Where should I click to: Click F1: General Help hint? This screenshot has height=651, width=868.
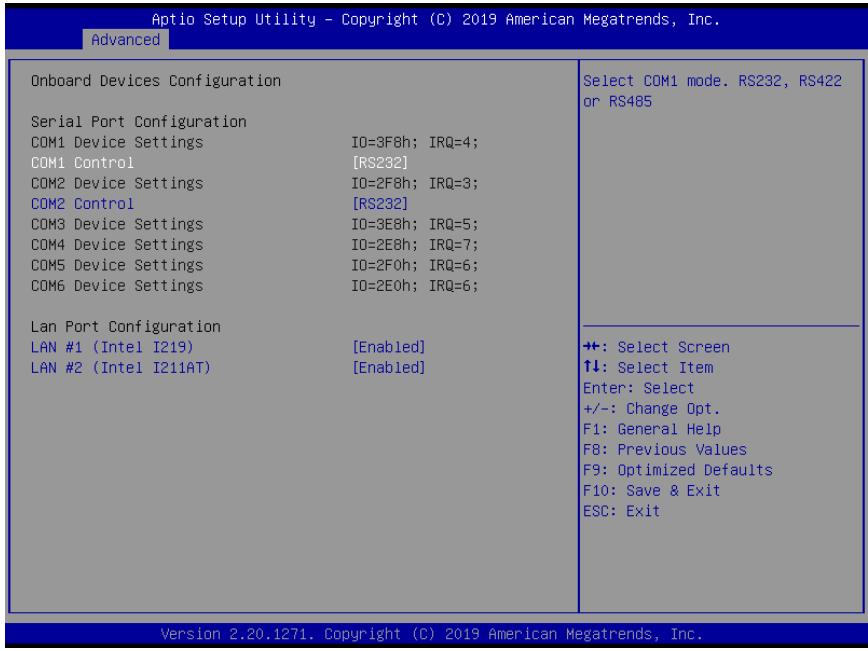(x=652, y=429)
